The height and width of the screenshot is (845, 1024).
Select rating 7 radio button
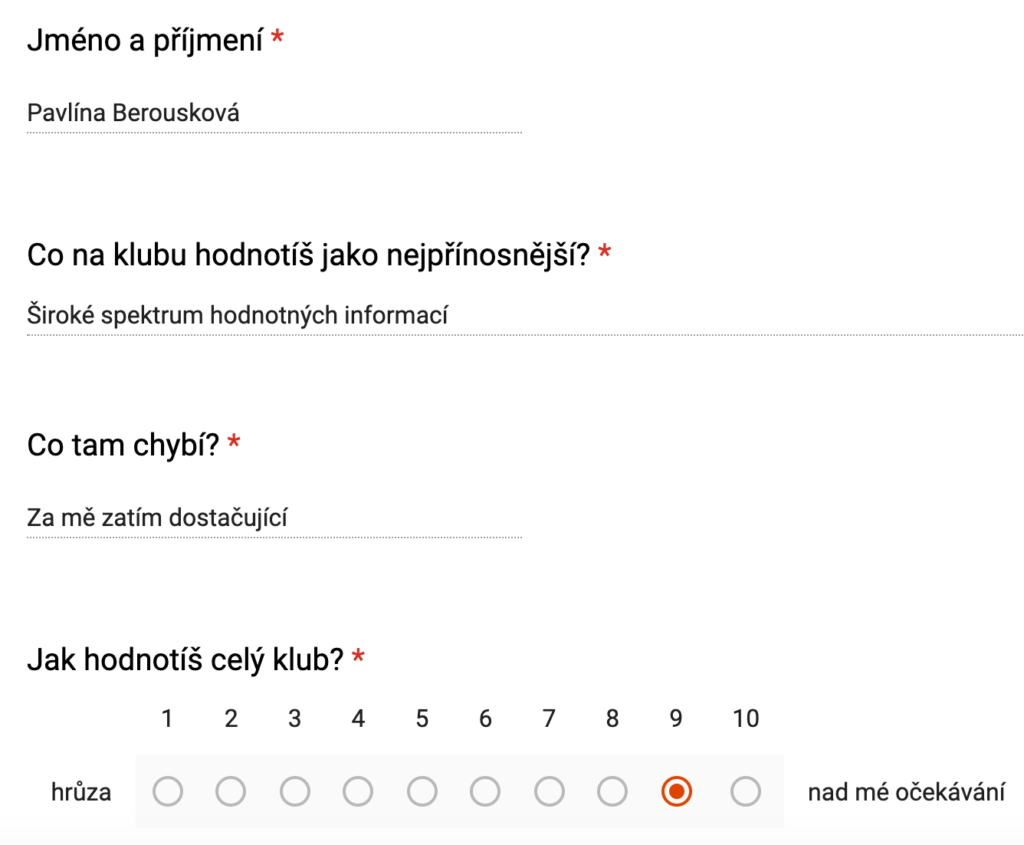pyautogui.click(x=549, y=791)
